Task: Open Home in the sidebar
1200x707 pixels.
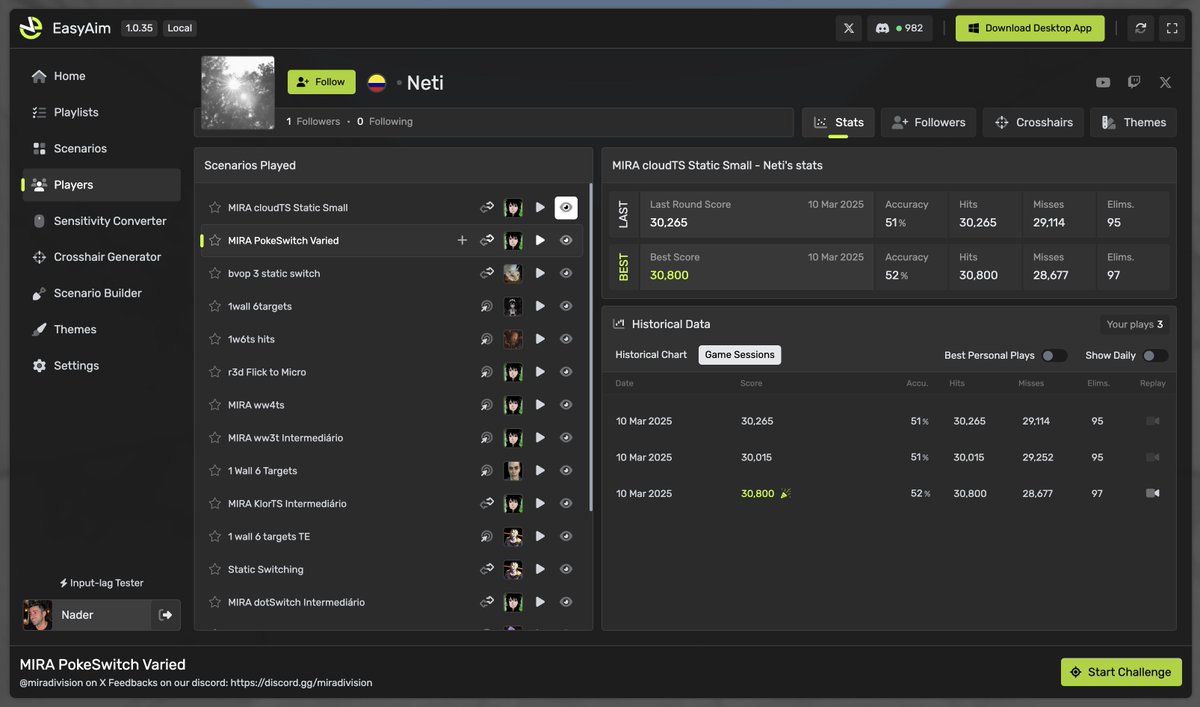Action: point(101,76)
